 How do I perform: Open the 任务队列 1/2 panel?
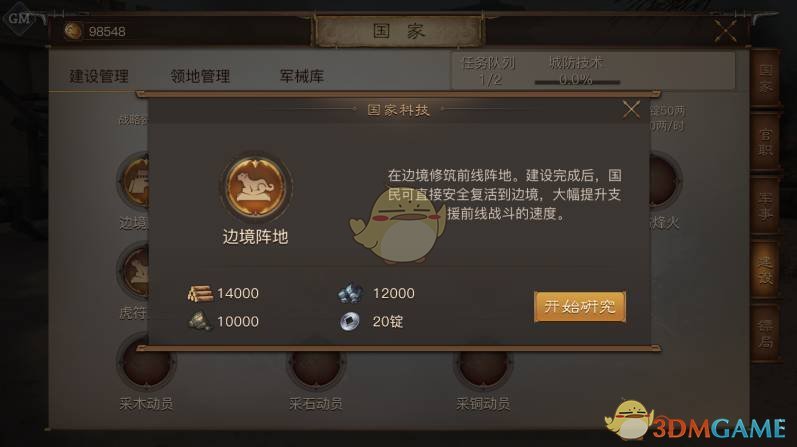click(x=488, y=71)
